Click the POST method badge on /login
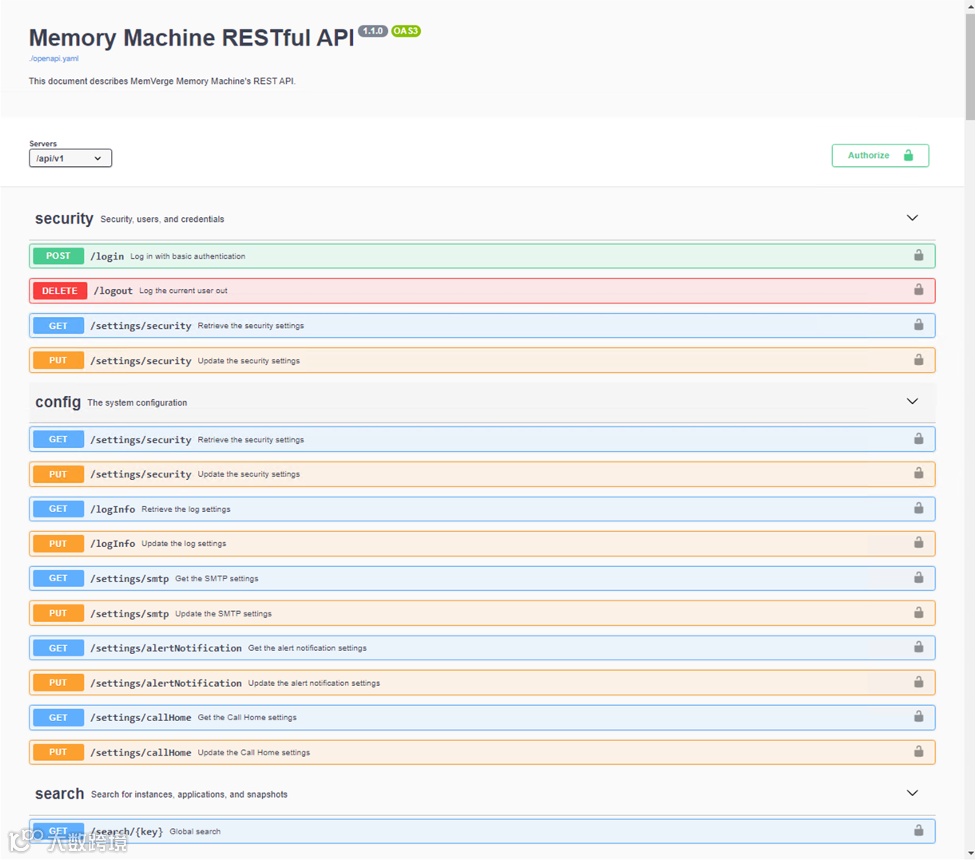Screen dimensions: 977x860 [x=58, y=256]
